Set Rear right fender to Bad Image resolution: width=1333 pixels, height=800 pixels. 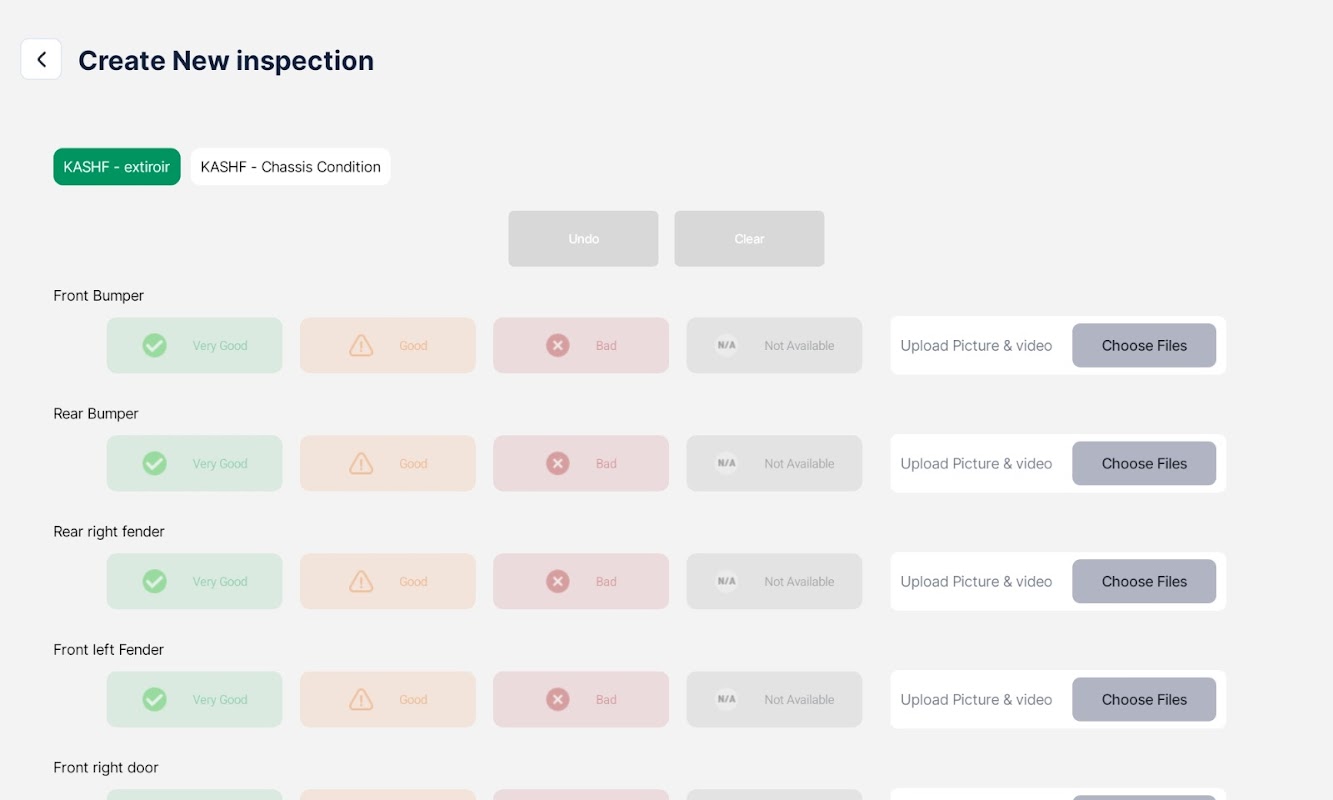(581, 582)
